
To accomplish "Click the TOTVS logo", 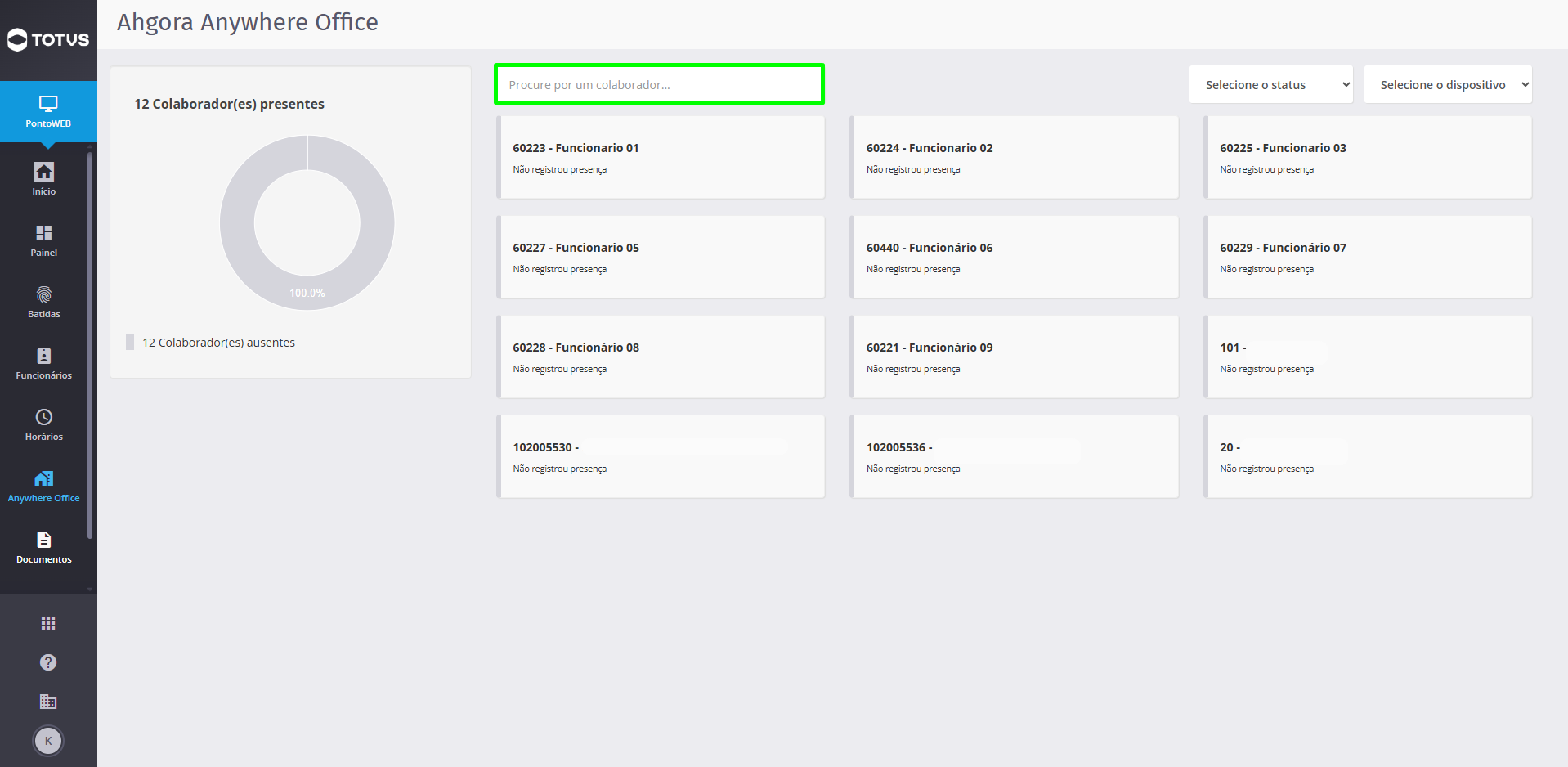I will click(48, 39).
